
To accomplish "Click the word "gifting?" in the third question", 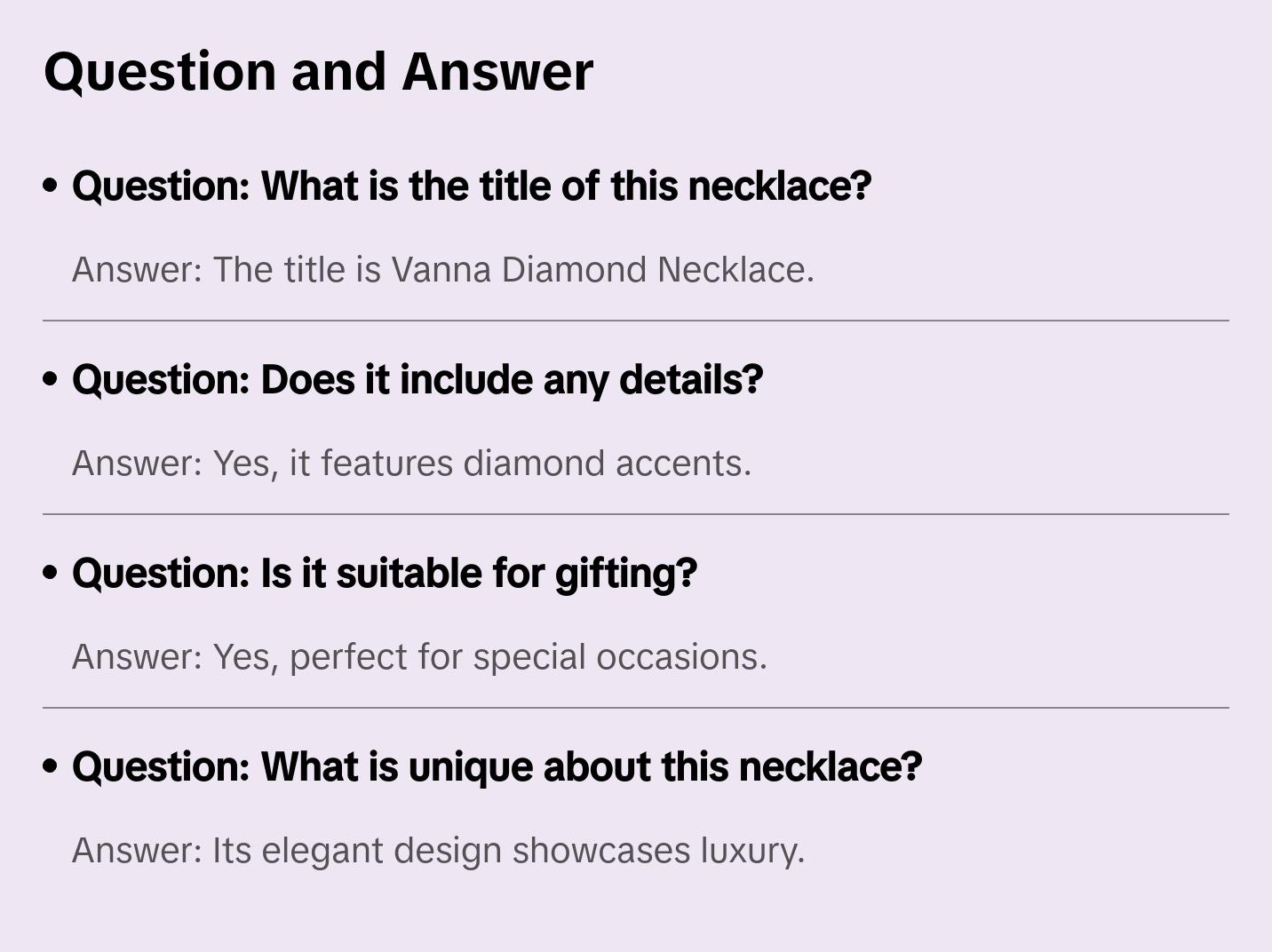I will (x=626, y=574).
